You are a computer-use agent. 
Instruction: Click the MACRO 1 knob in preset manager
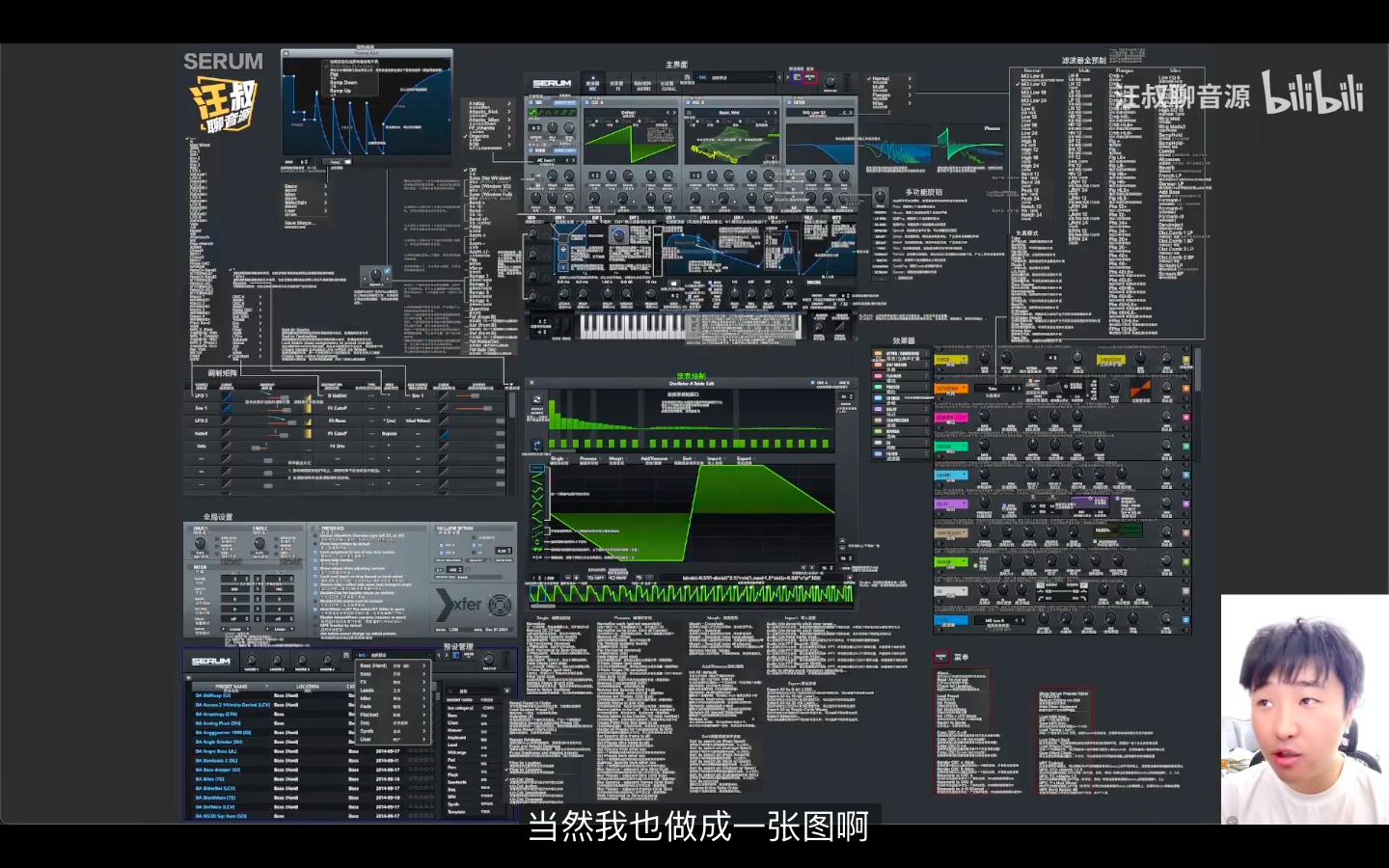point(252,660)
